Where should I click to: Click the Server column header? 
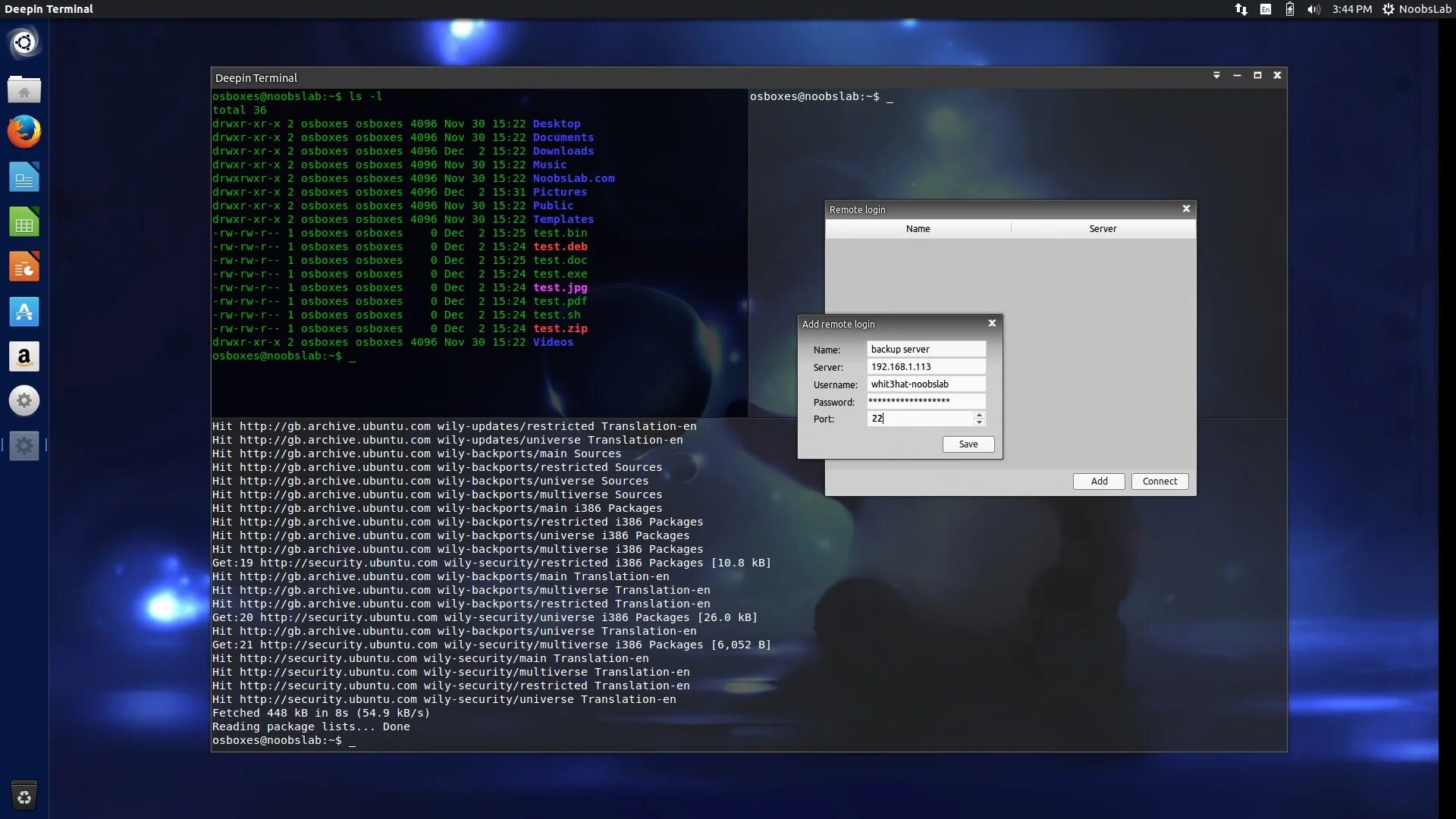coord(1103,228)
